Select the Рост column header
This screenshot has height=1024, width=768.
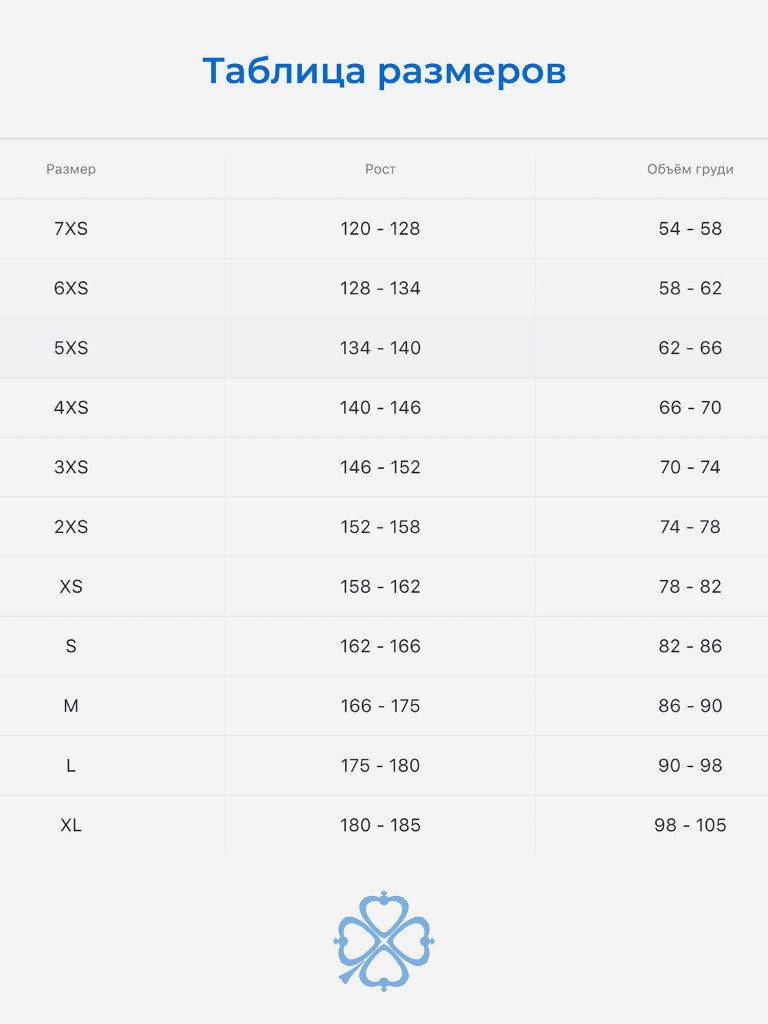pyautogui.click(x=380, y=169)
